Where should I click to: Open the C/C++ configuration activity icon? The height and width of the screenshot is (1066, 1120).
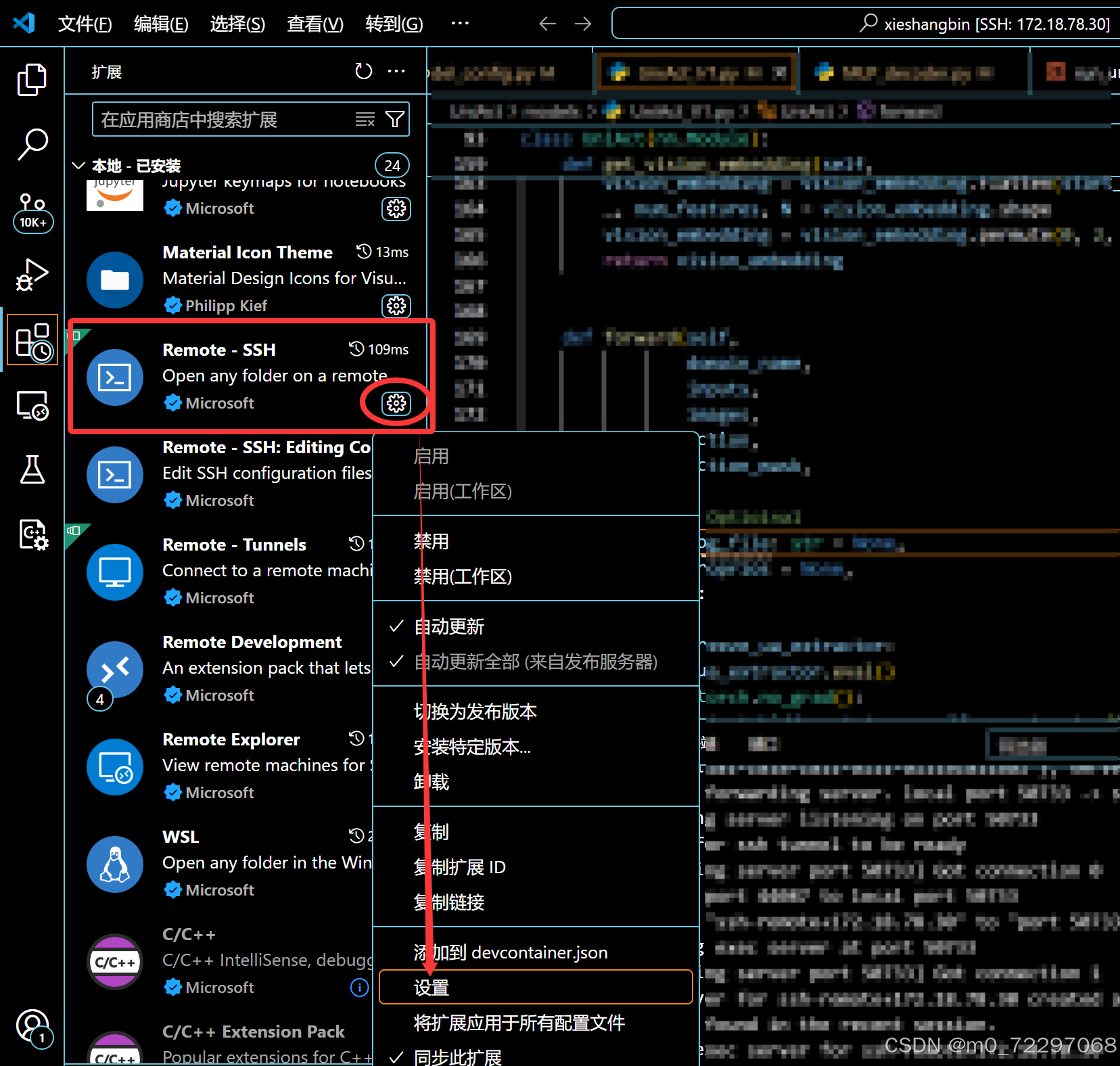coord(33,534)
